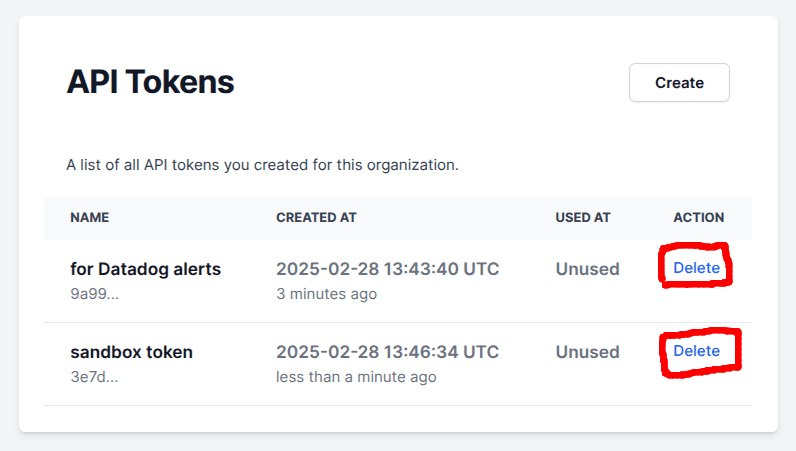Click the 9a99... token ID
Image resolution: width=796 pixels, height=451 pixels.
[x=94, y=294]
